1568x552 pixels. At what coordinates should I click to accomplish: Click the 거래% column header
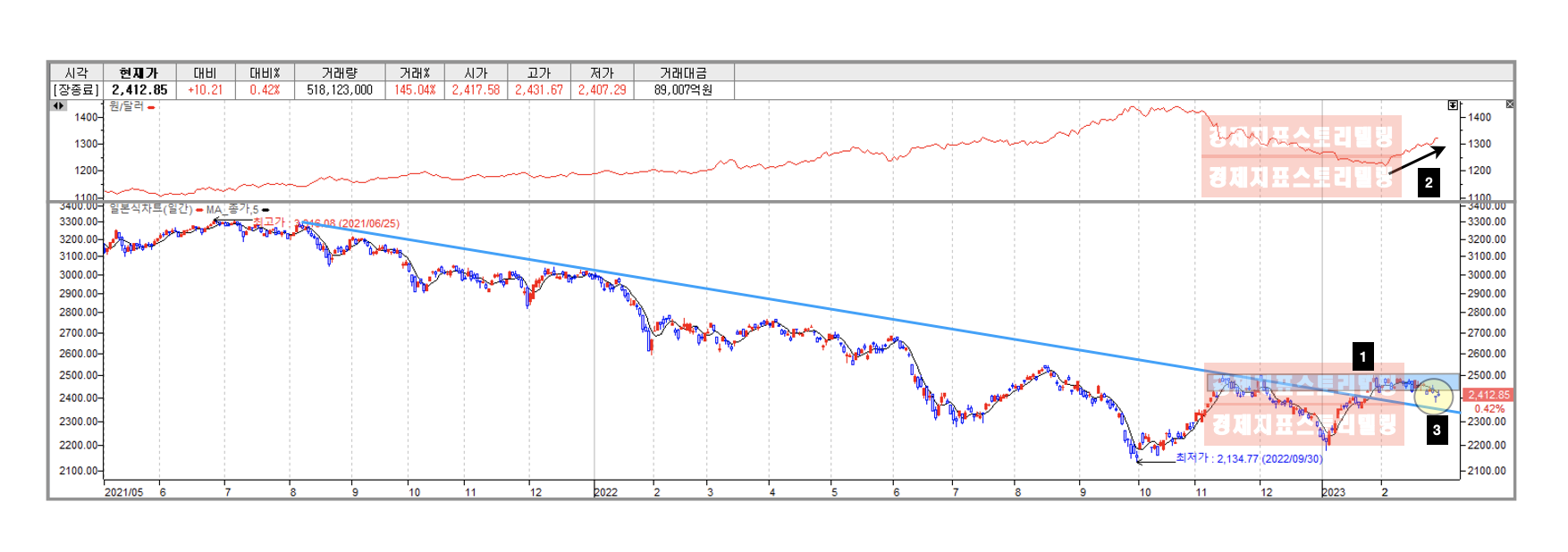(415, 72)
